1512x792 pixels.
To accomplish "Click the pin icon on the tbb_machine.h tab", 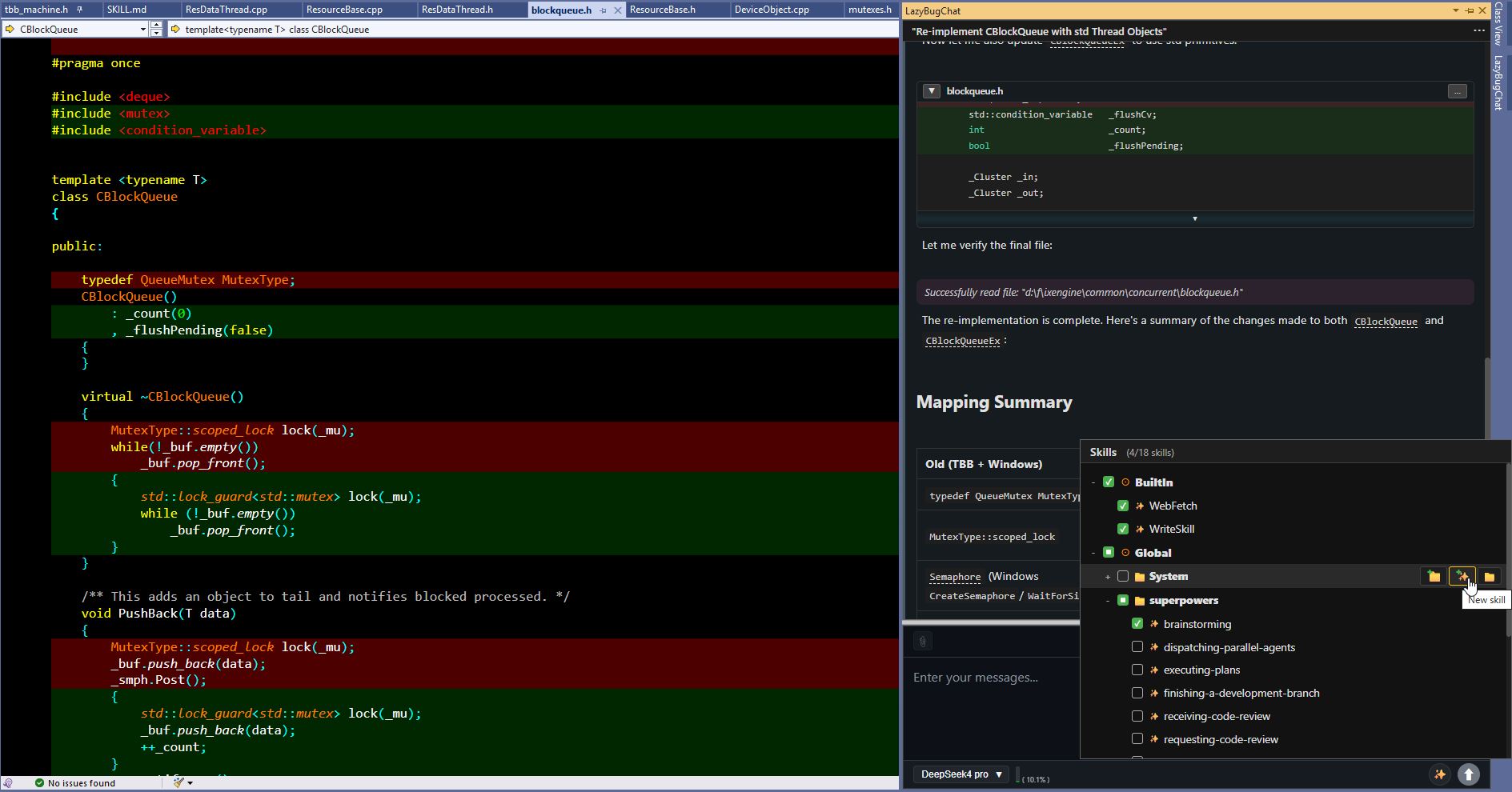I will pyautogui.click(x=79, y=10).
